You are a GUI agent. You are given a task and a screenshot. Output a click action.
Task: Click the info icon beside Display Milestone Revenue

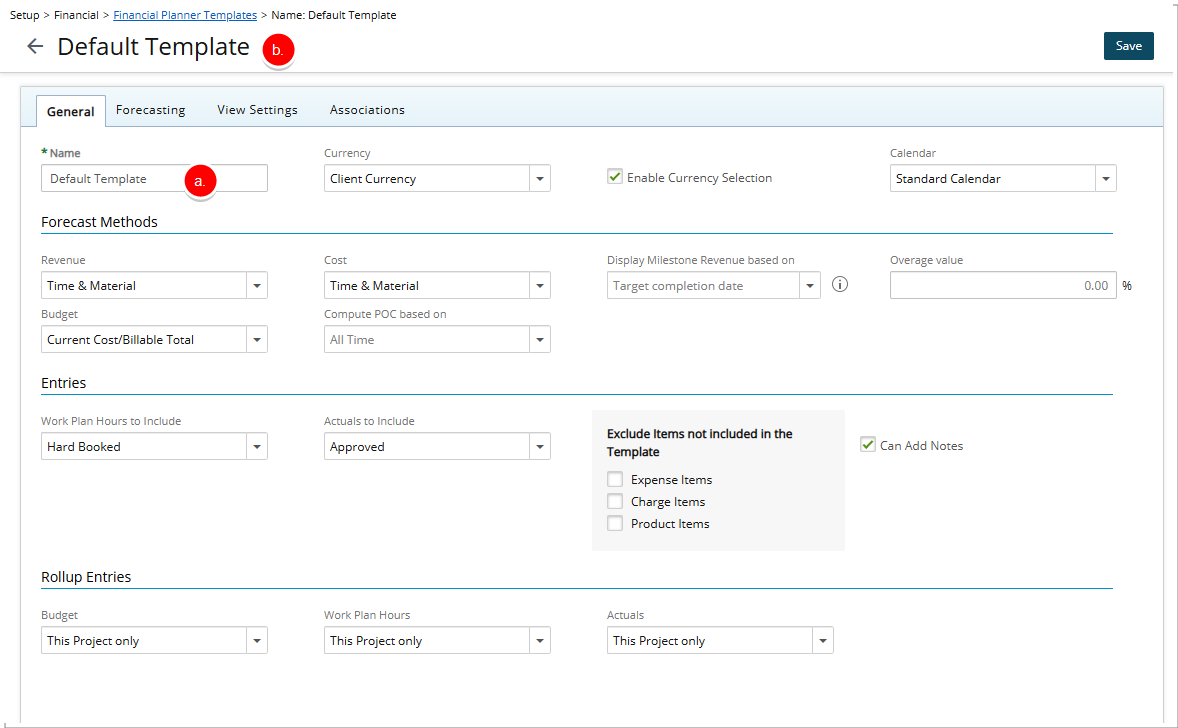(839, 284)
